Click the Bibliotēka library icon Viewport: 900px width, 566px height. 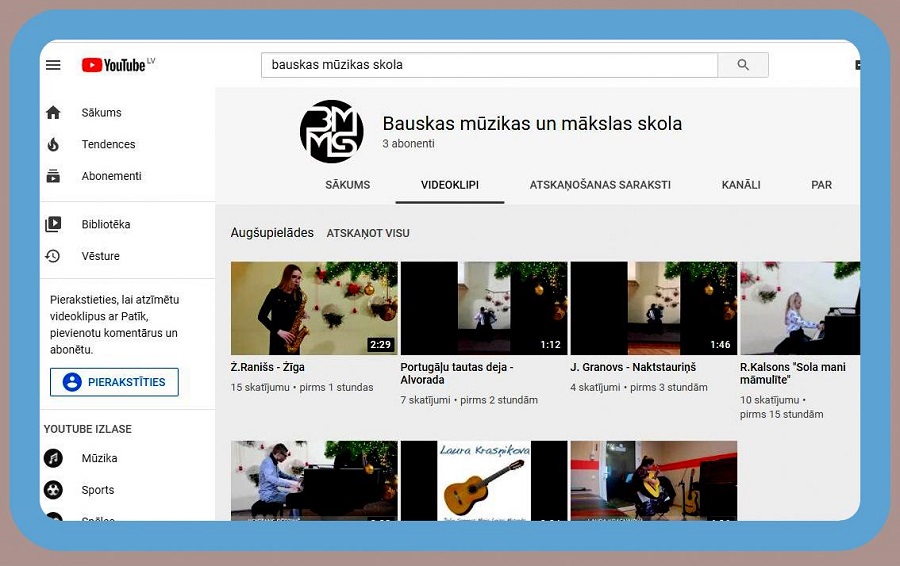[x=53, y=224]
